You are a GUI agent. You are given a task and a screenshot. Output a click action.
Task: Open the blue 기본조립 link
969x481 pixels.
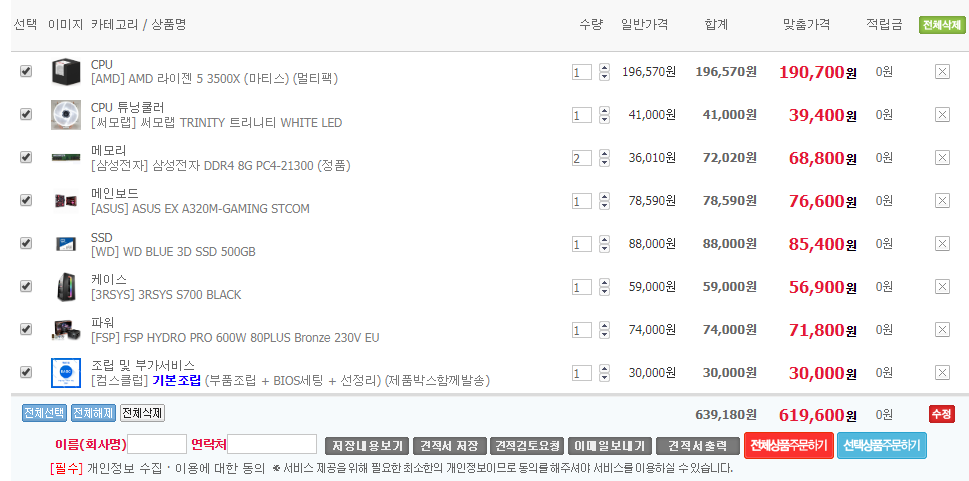click(x=177, y=380)
